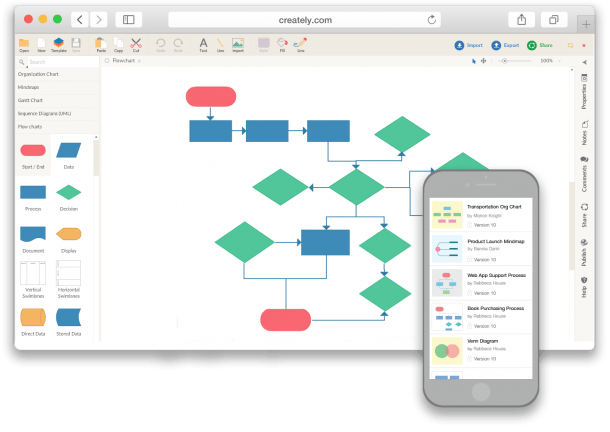Expand the Organization Chart library

[x=57, y=74]
